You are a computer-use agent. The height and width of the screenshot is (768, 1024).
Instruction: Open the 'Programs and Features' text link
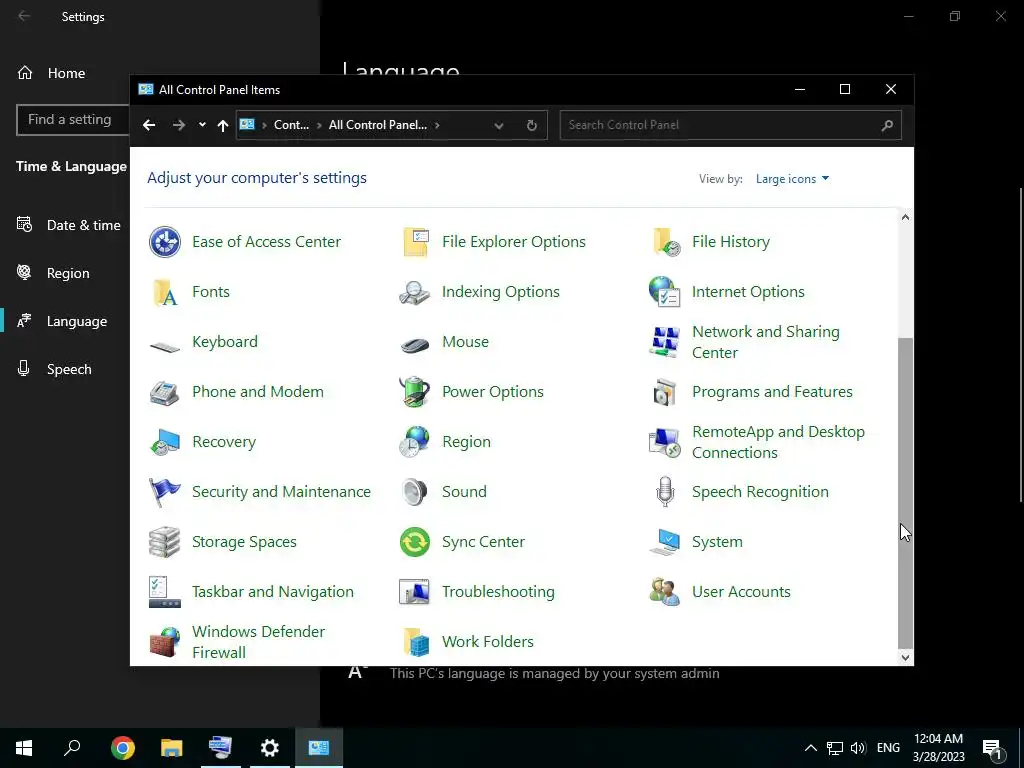(772, 392)
